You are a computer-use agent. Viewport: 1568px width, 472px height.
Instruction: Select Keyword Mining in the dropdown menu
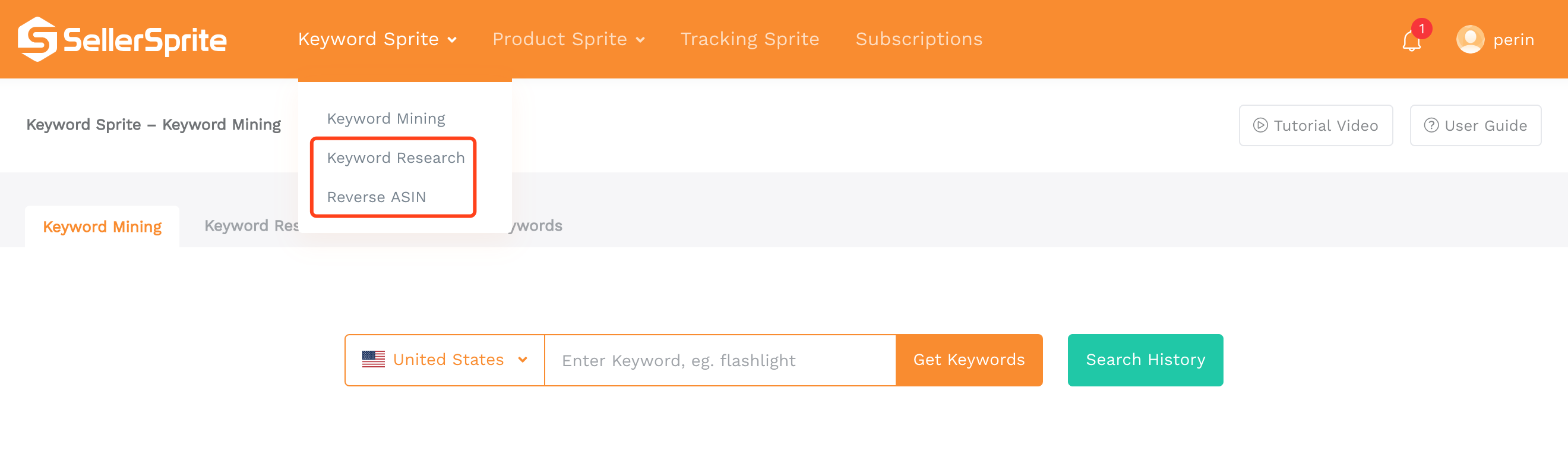tap(386, 119)
